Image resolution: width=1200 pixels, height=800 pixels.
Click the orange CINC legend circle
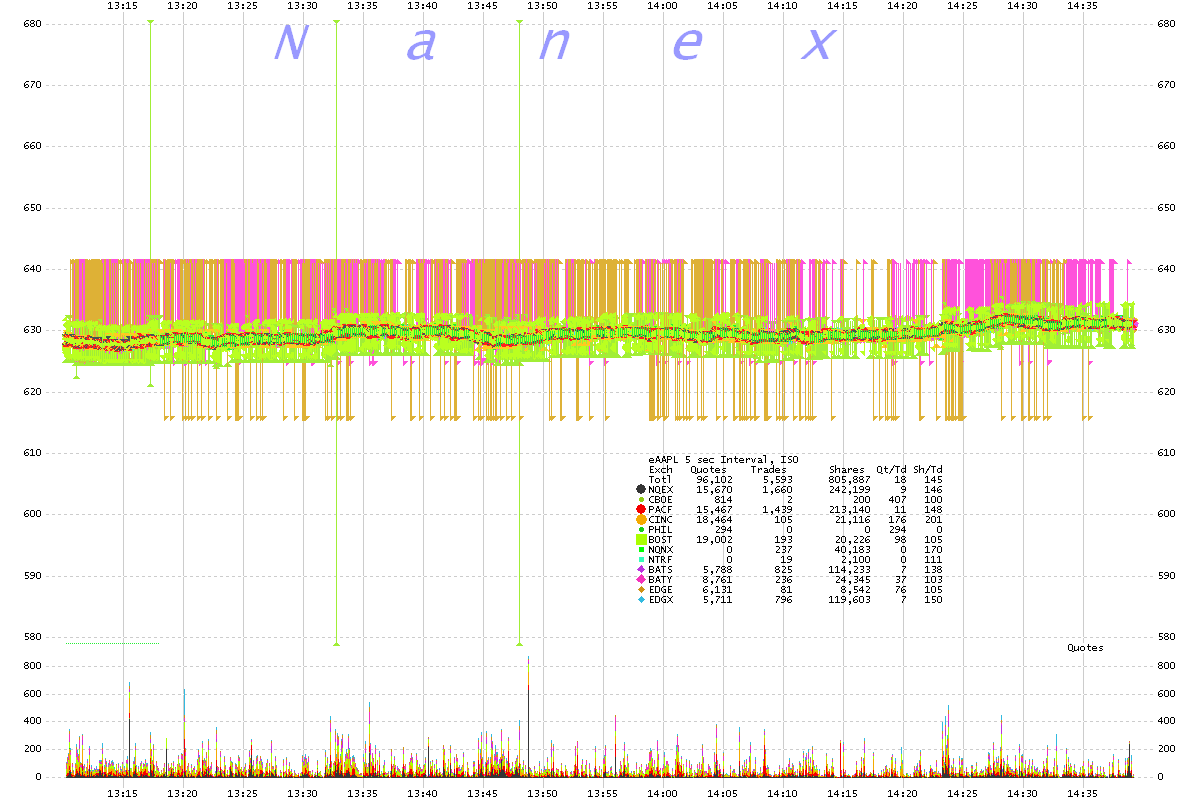pyautogui.click(x=640, y=519)
